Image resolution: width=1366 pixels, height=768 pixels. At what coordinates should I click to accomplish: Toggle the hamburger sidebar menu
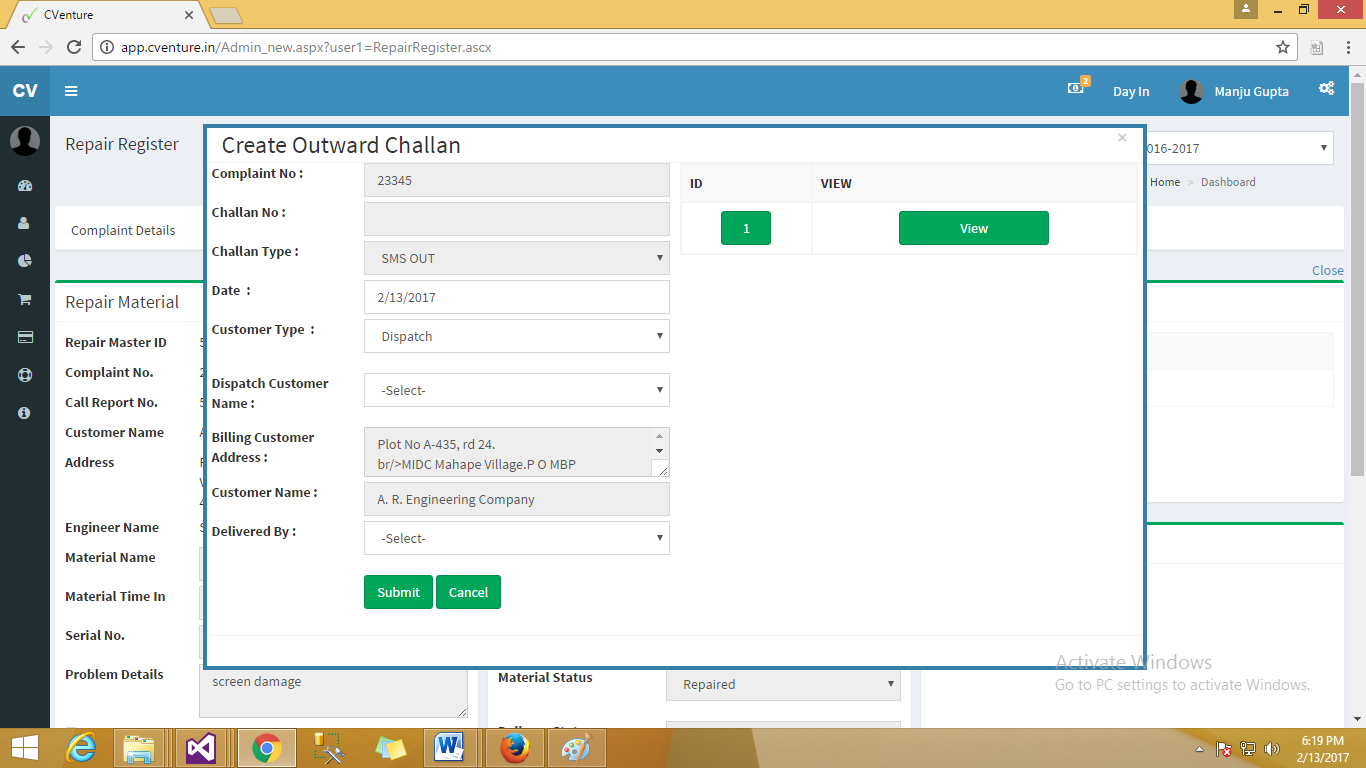(71, 91)
